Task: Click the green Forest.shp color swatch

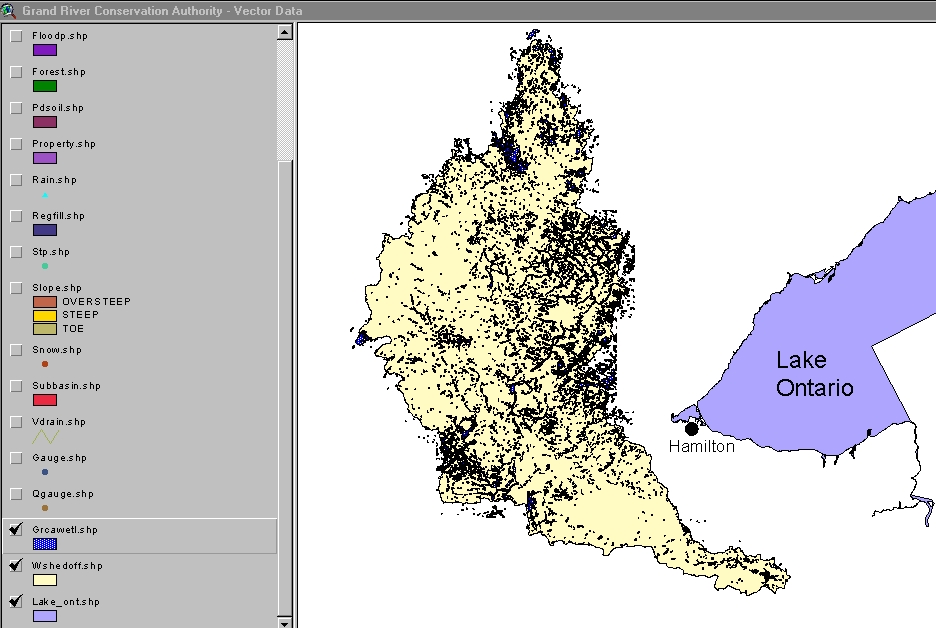Action: pyautogui.click(x=45, y=87)
